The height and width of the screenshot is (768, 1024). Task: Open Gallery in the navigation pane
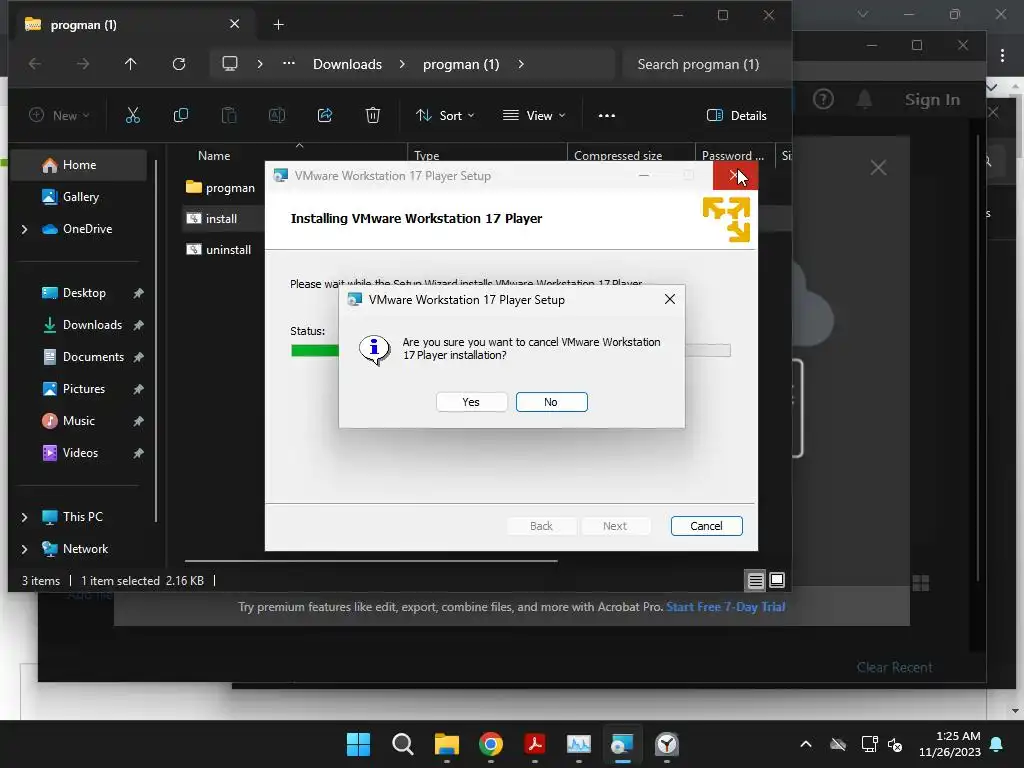tap(80, 197)
